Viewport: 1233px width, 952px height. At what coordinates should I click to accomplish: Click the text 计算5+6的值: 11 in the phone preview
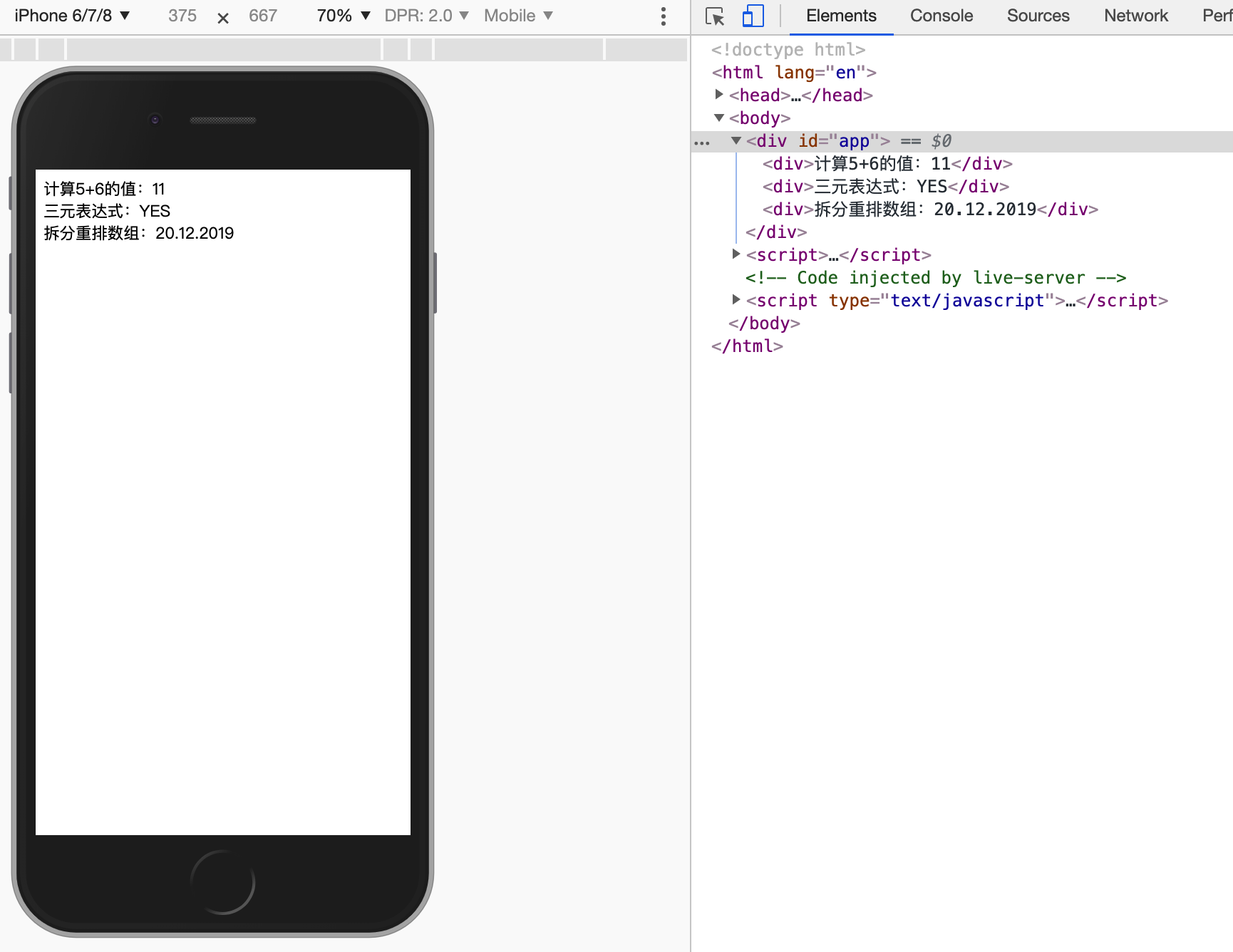tap(105, 189)
